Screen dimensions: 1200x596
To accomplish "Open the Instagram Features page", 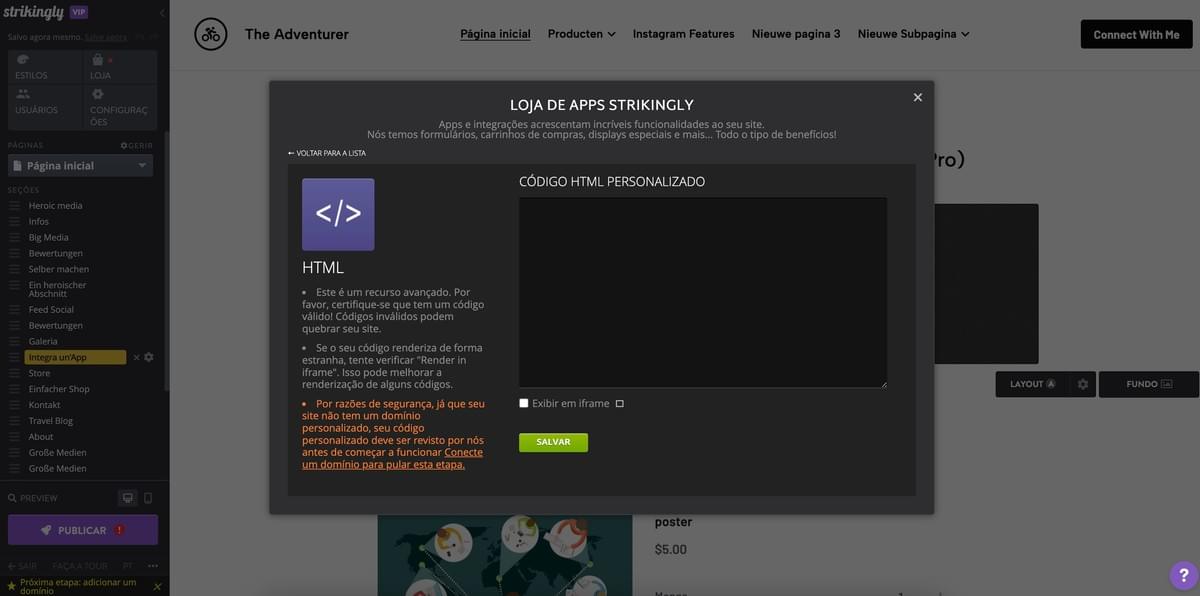I will click(x=684, y=34).
